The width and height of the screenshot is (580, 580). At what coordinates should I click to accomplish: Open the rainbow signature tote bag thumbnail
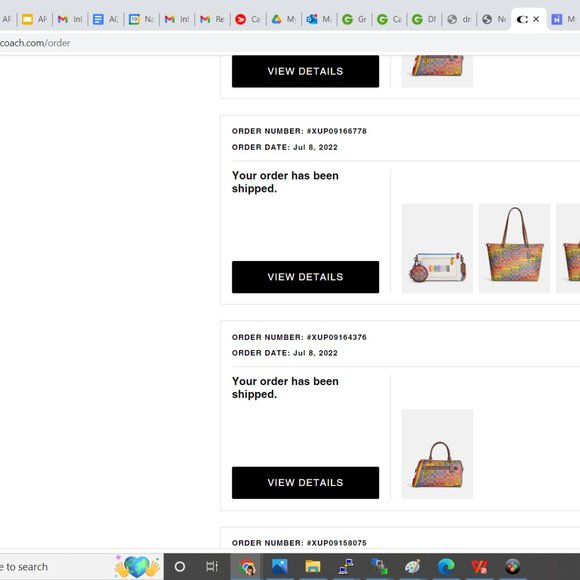point(514,248)
